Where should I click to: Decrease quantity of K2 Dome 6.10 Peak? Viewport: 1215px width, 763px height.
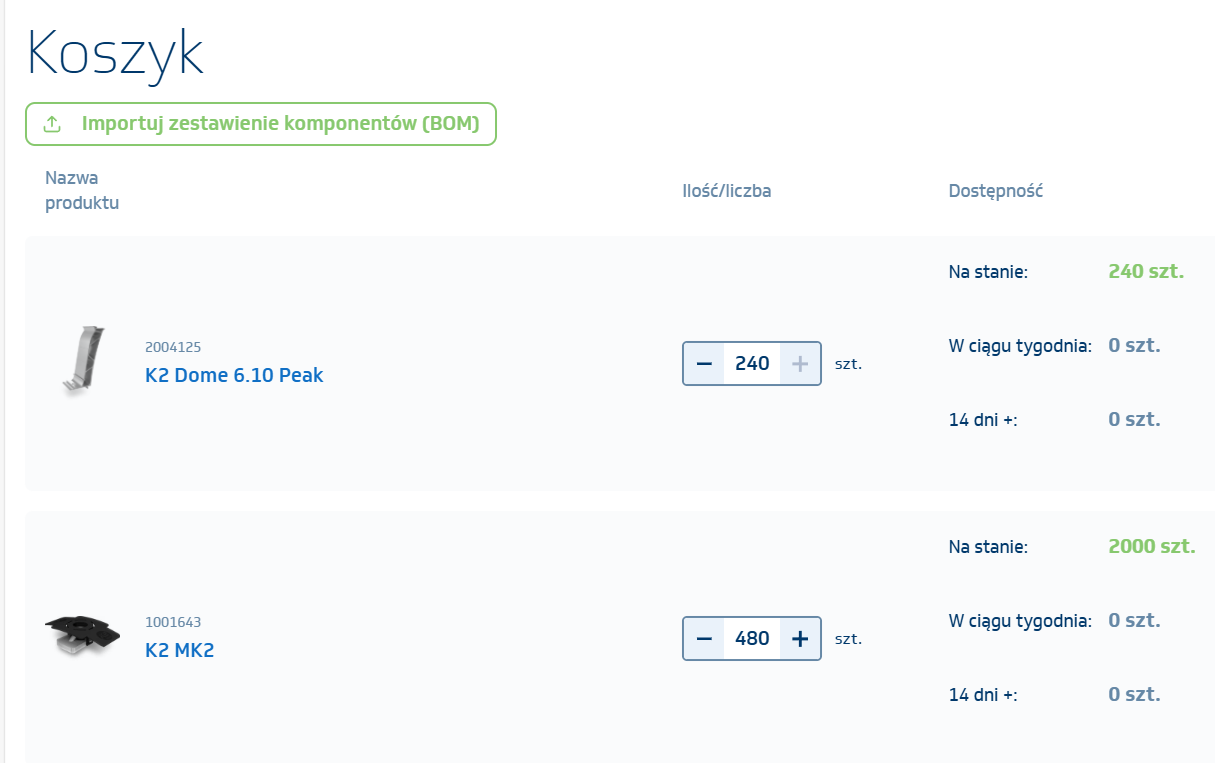tap(704, 364)
